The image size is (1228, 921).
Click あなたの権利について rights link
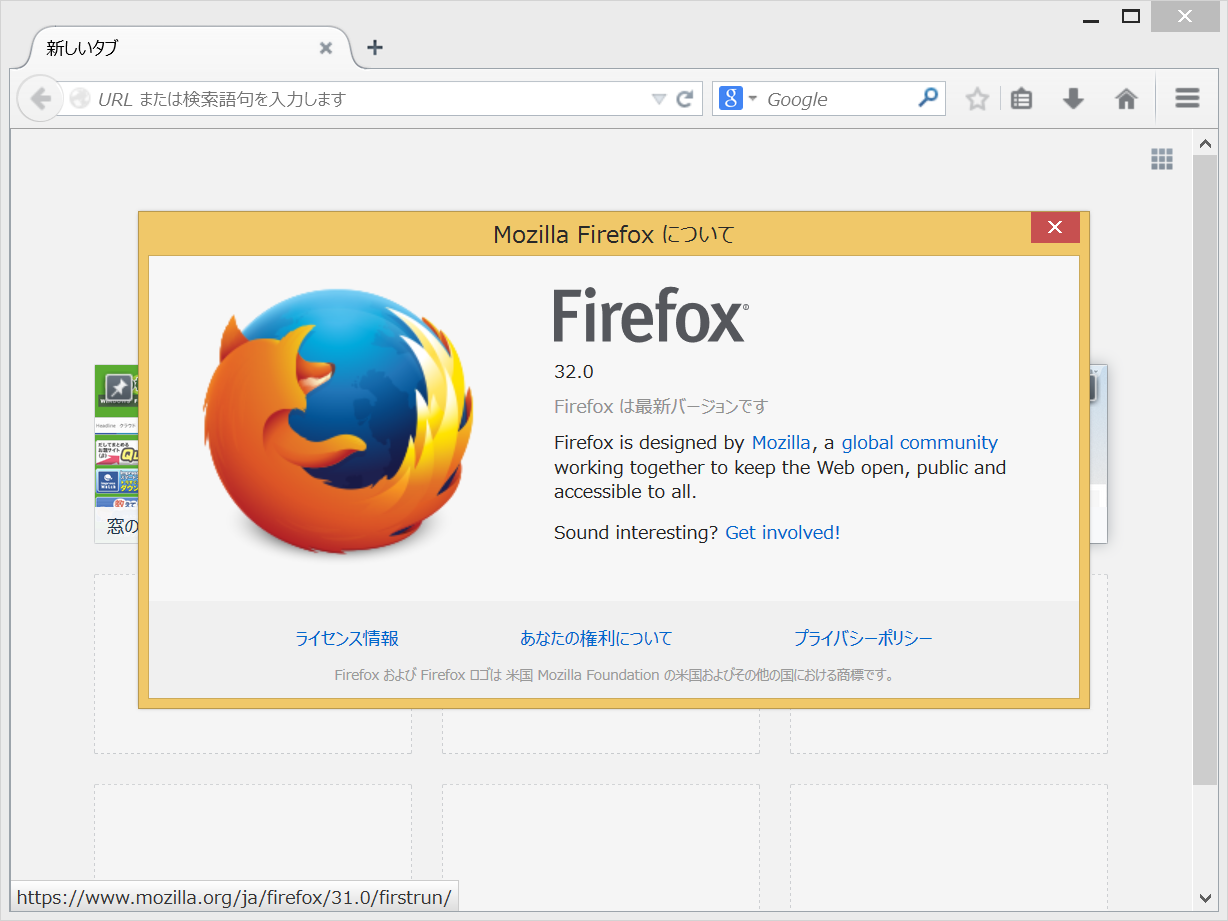click(595, 638)
